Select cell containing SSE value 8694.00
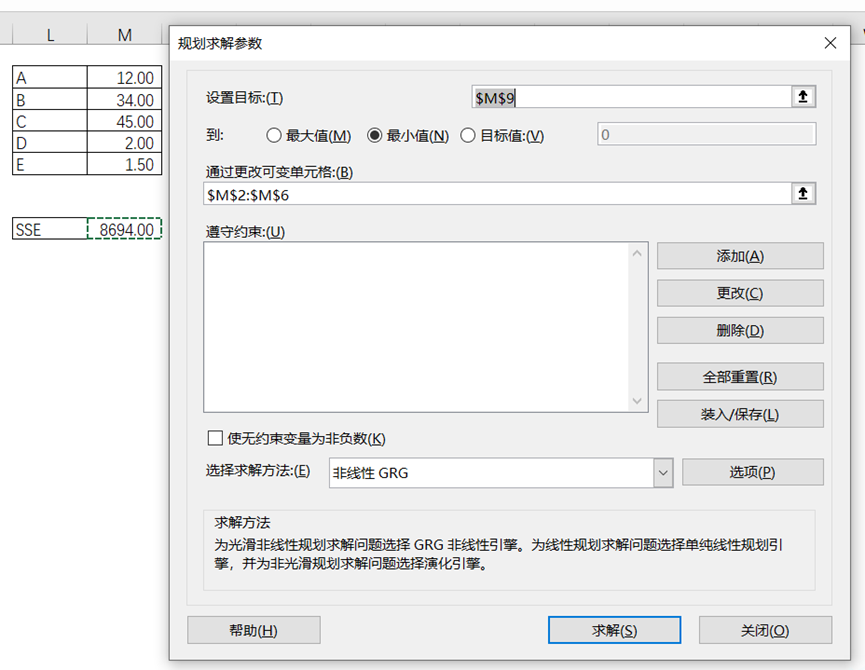 125,230
